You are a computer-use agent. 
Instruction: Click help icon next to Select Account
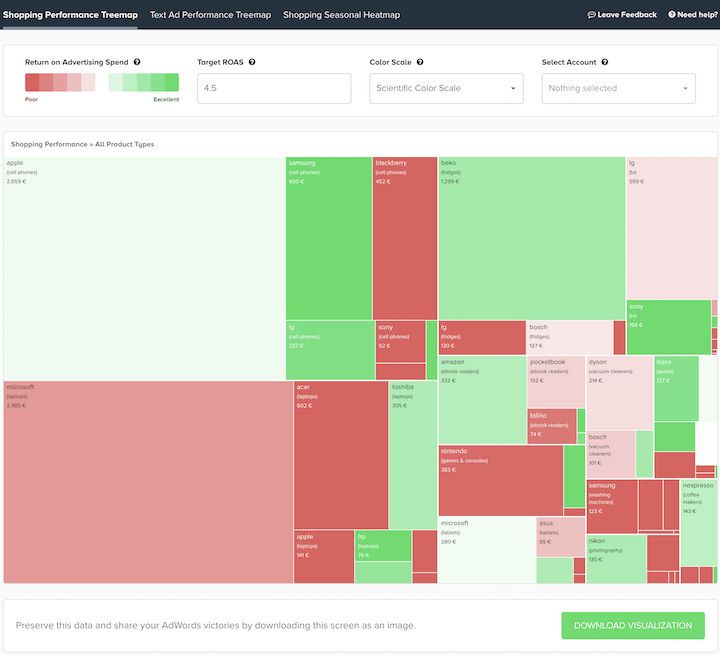(605, 62)
